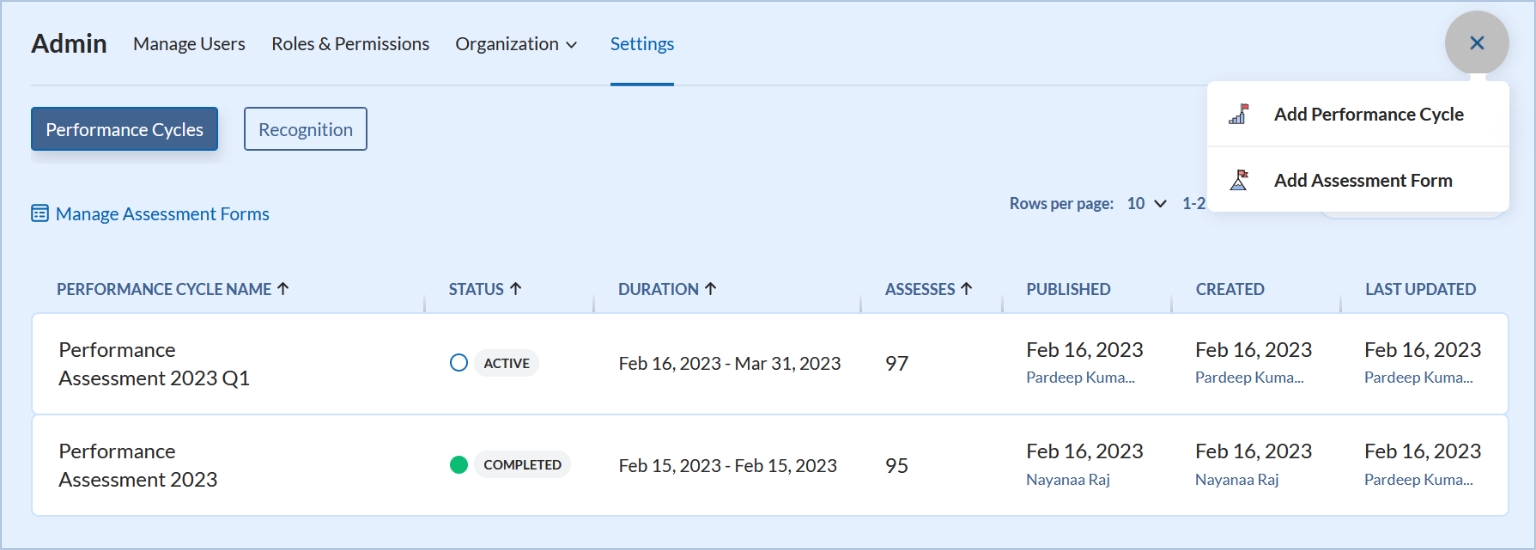Sort by Assesses column arrow
The image size is (1536, 550).
[x=967, y=289]
